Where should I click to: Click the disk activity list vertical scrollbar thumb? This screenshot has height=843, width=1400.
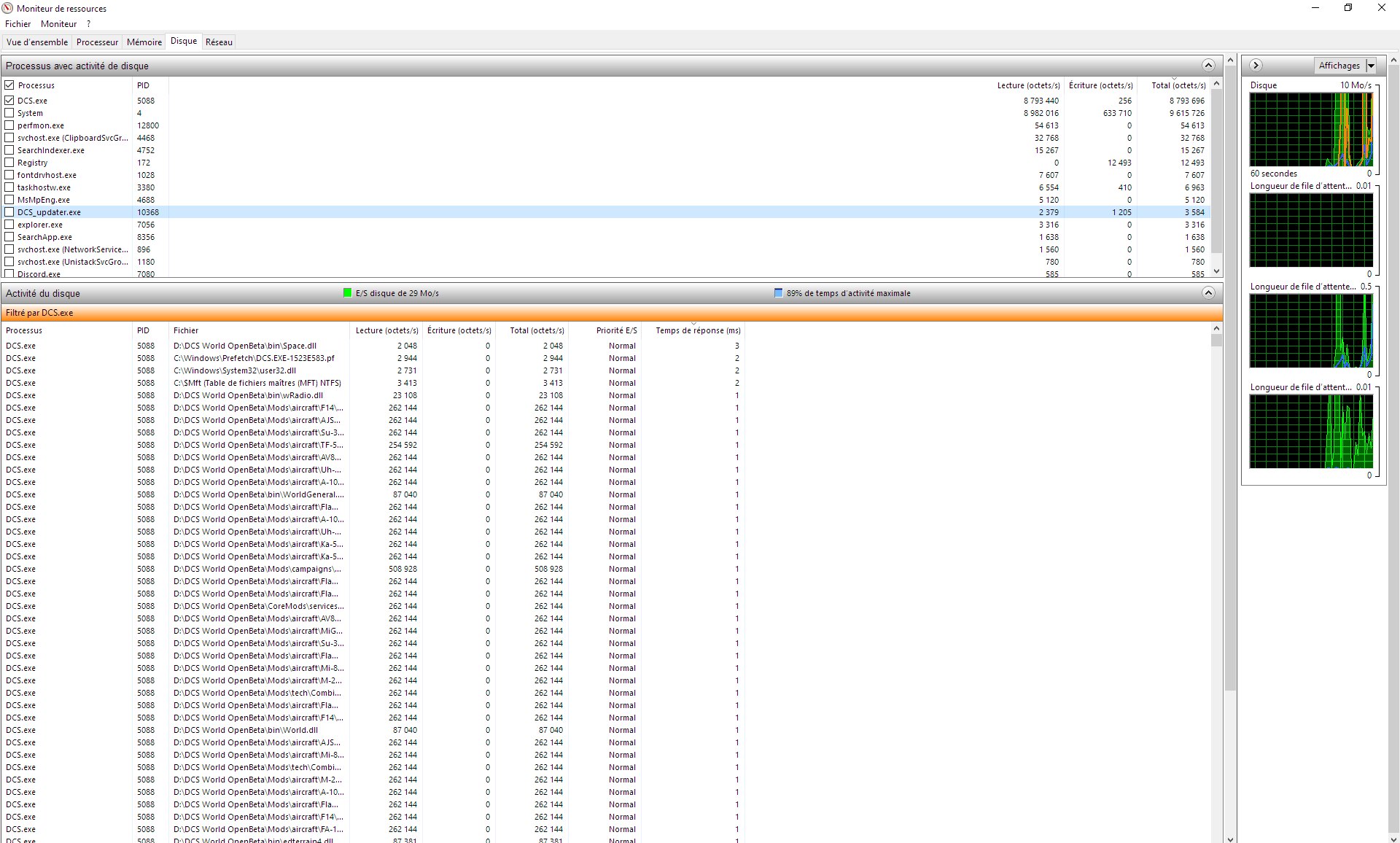click(1216, 341)
